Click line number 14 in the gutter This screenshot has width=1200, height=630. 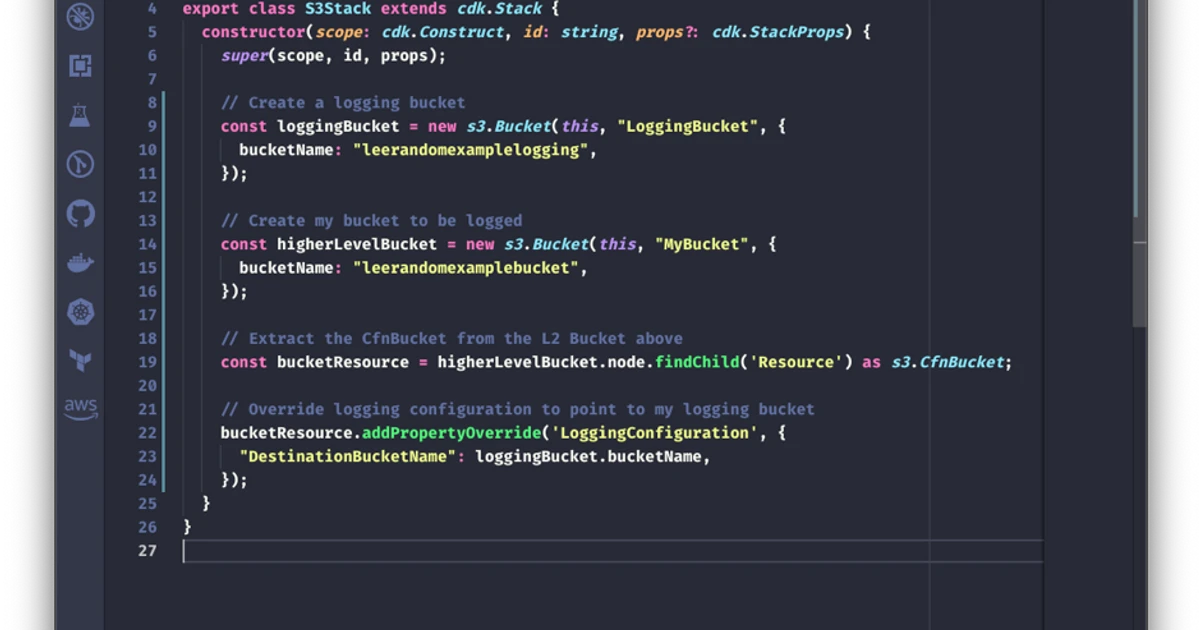pyautogui.click(x=147, y=244)
